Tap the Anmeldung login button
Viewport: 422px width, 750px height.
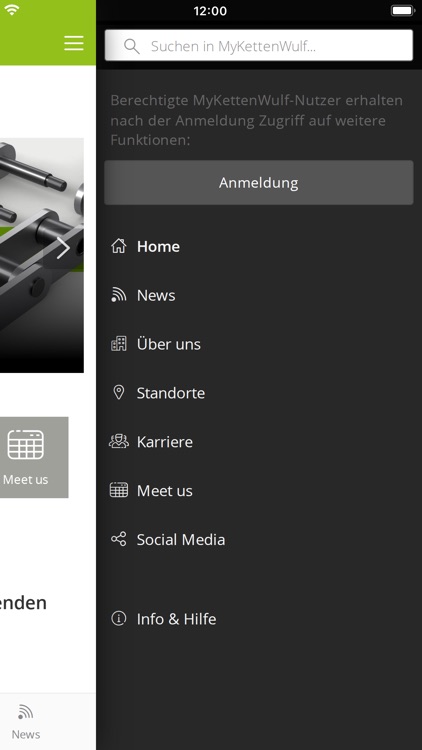[x=259, y=183]
